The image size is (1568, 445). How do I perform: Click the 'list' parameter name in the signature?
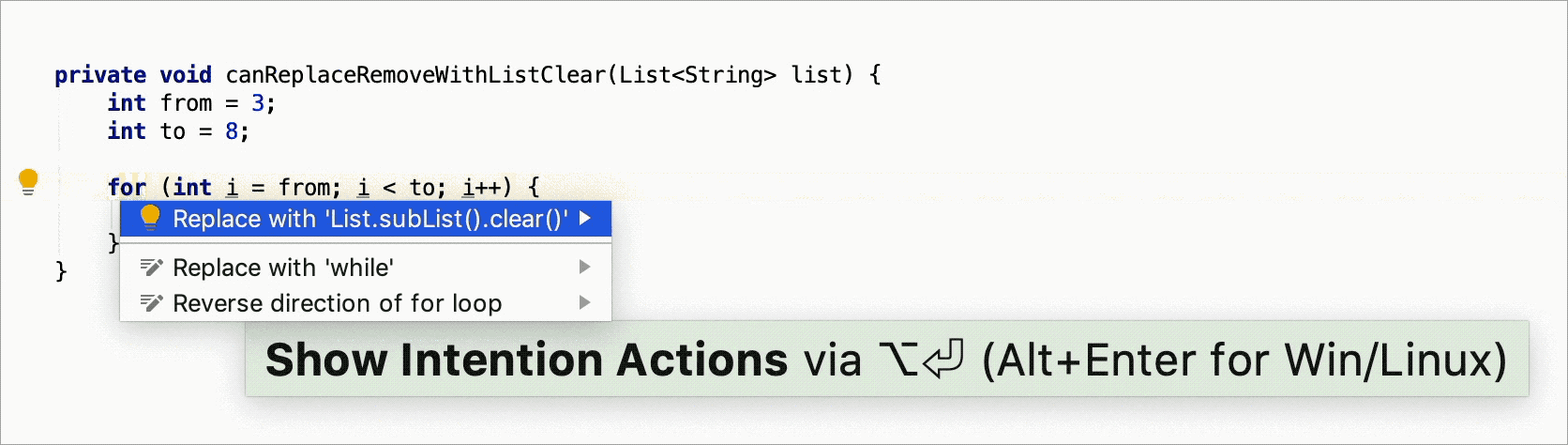point(815,75)
